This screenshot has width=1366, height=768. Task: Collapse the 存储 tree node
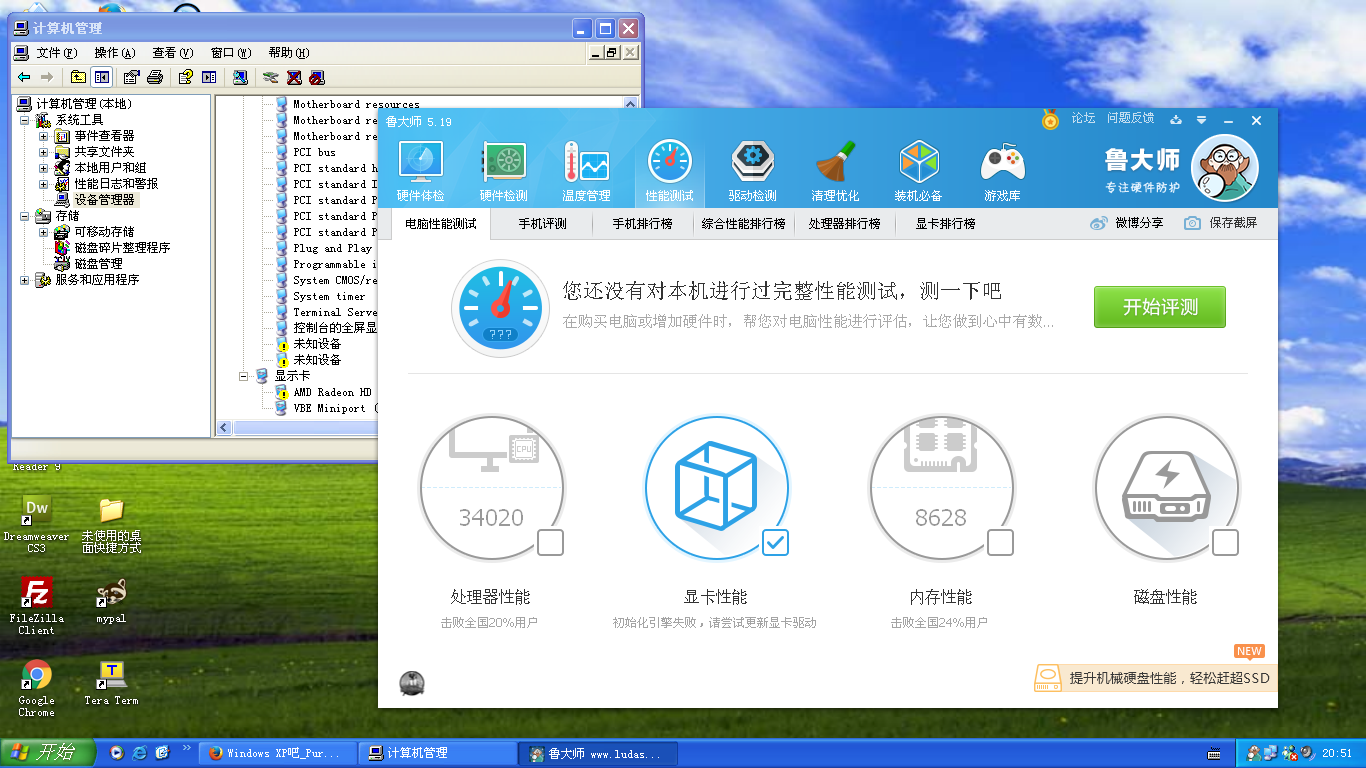tap(25, 216)
